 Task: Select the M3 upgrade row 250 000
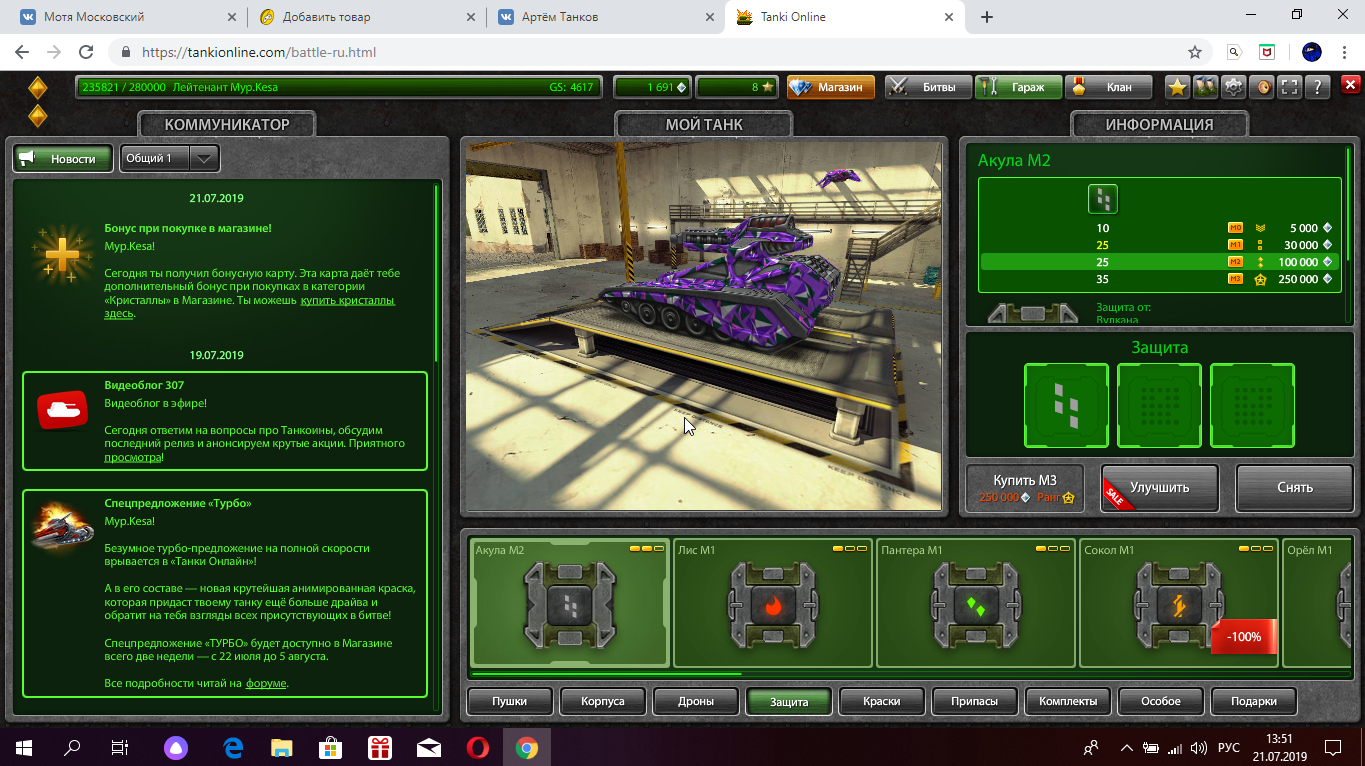[x=1160, y=279]
